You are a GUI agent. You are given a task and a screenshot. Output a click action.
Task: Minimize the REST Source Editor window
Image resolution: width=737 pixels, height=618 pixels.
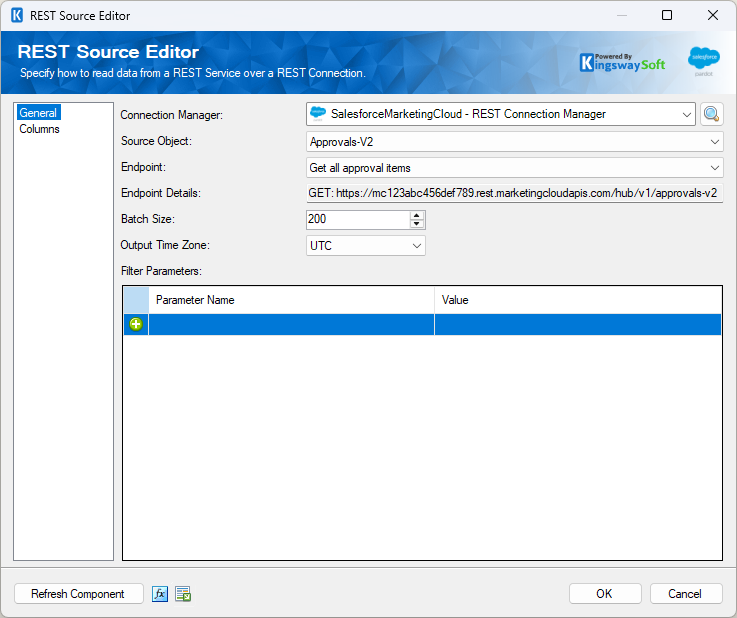tap(621, 16)
